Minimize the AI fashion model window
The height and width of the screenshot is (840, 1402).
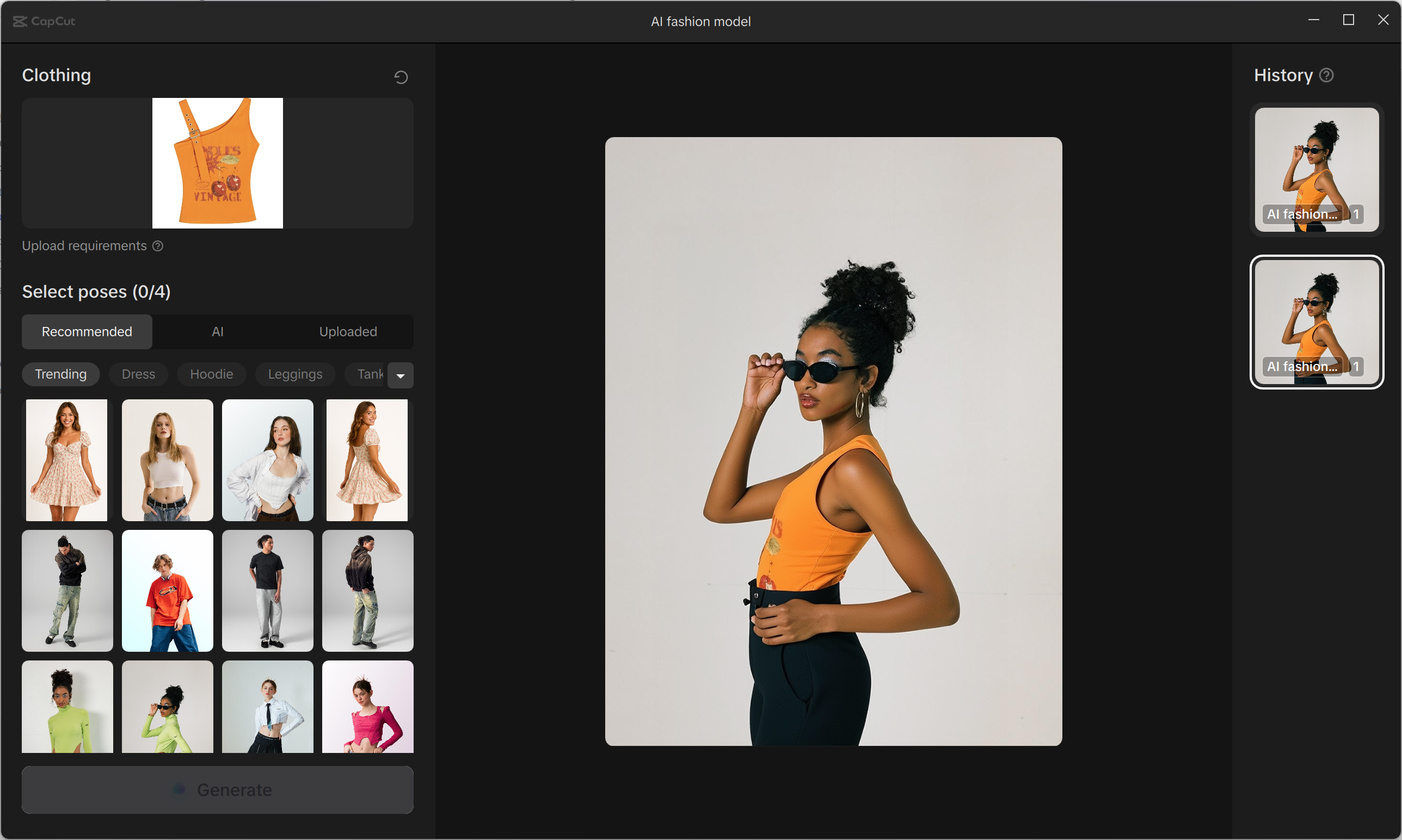click(1314, 20)
